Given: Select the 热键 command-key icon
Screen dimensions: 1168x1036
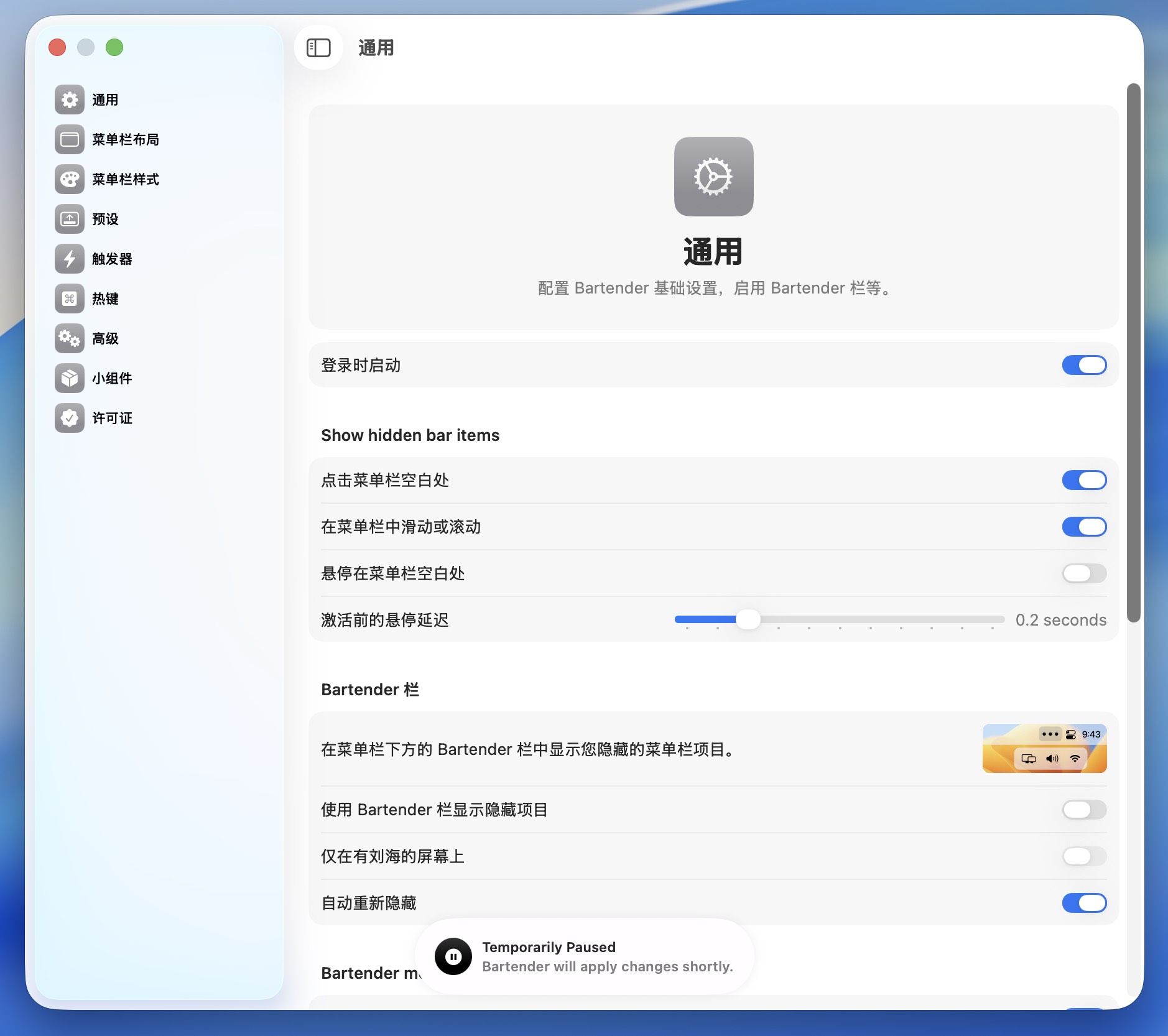Looking at the screenshot, I should [x=70, y=298].
